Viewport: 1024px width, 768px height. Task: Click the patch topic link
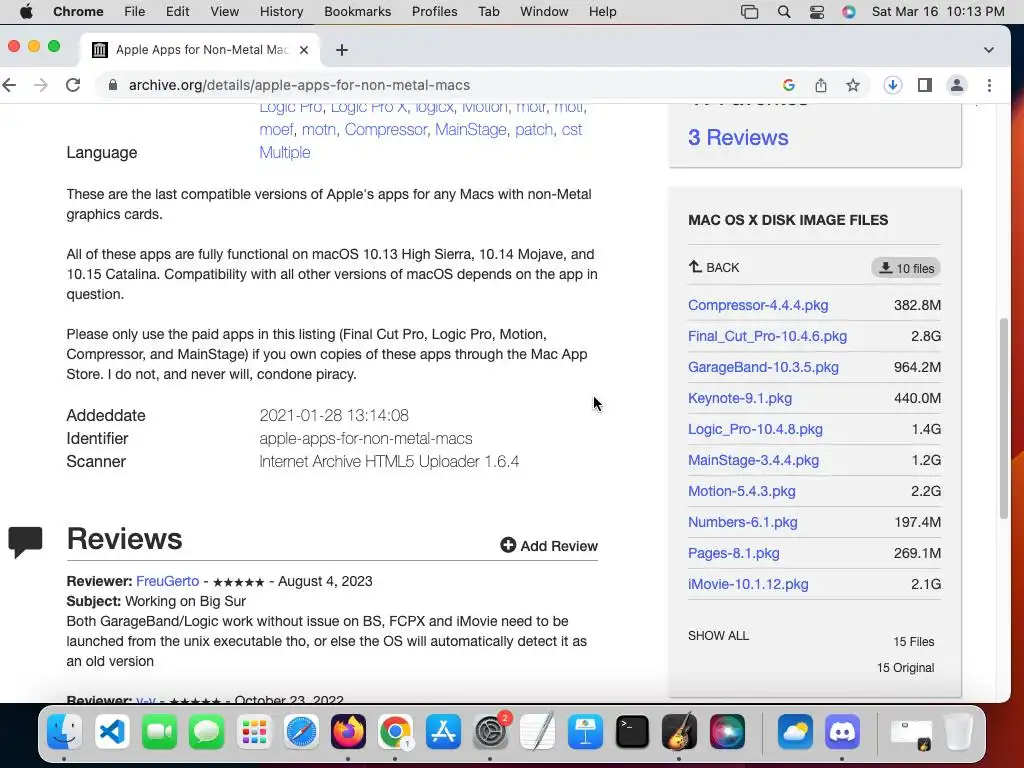pos(534,129)
